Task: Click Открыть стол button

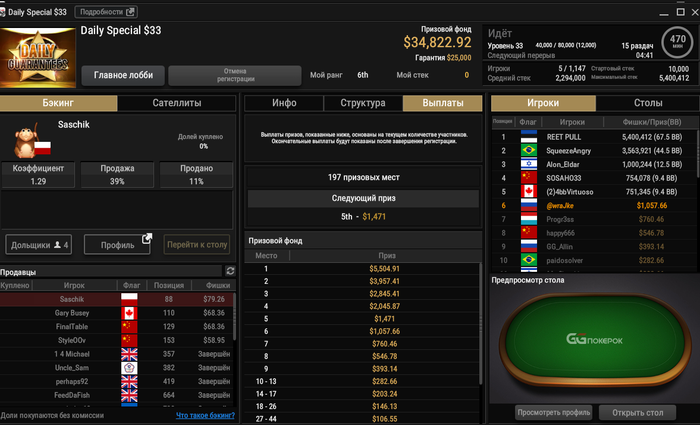Action: pos(638,412)
